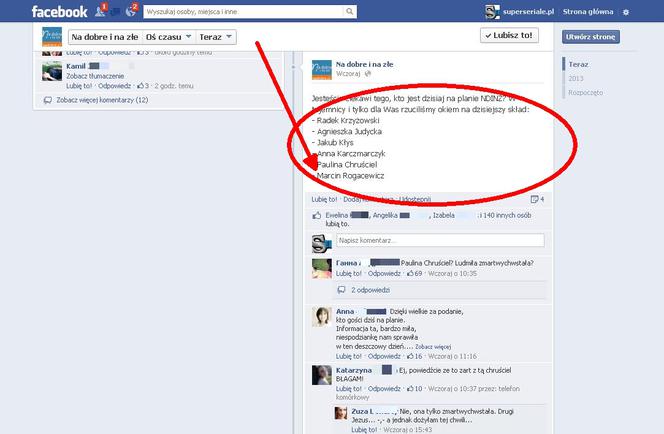This screenshot has height=434, width=664.
Task: Open the Teraz dropdown in page header
Action: (x=216, y=37)
